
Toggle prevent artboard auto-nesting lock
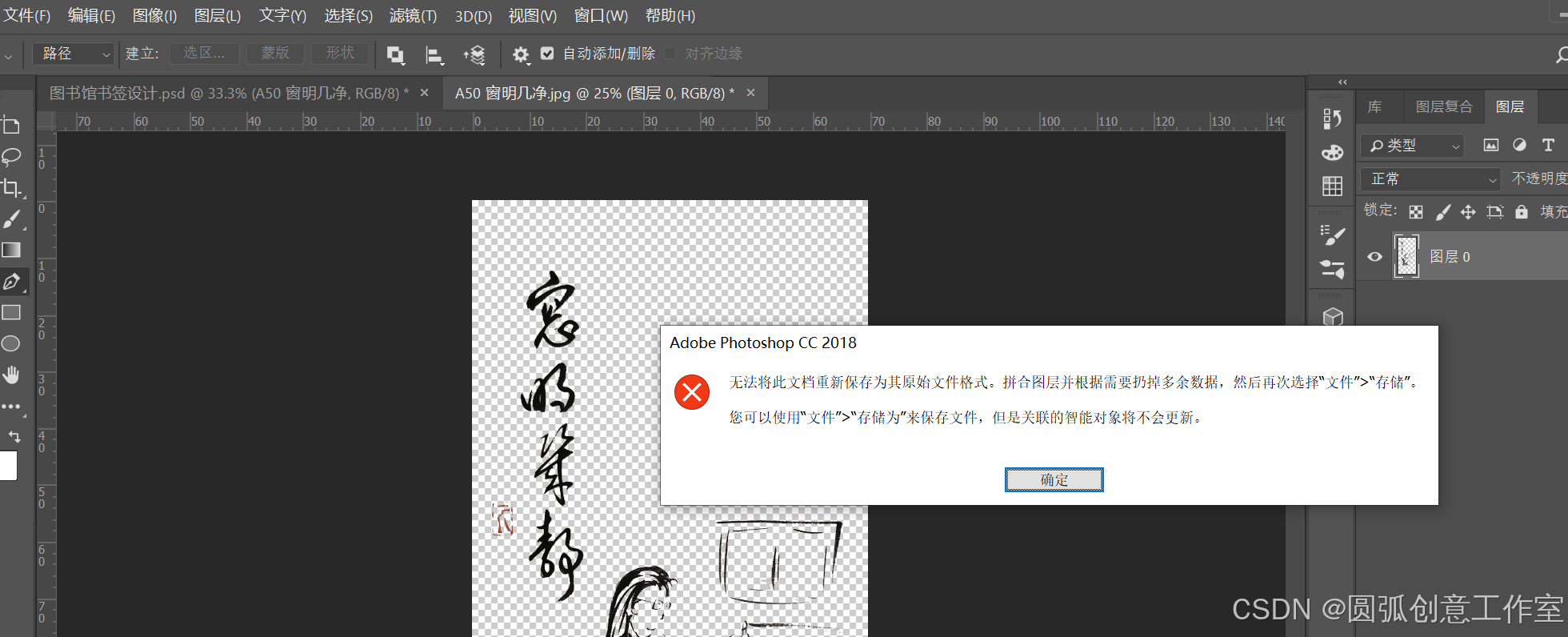tap(1494, 212)
